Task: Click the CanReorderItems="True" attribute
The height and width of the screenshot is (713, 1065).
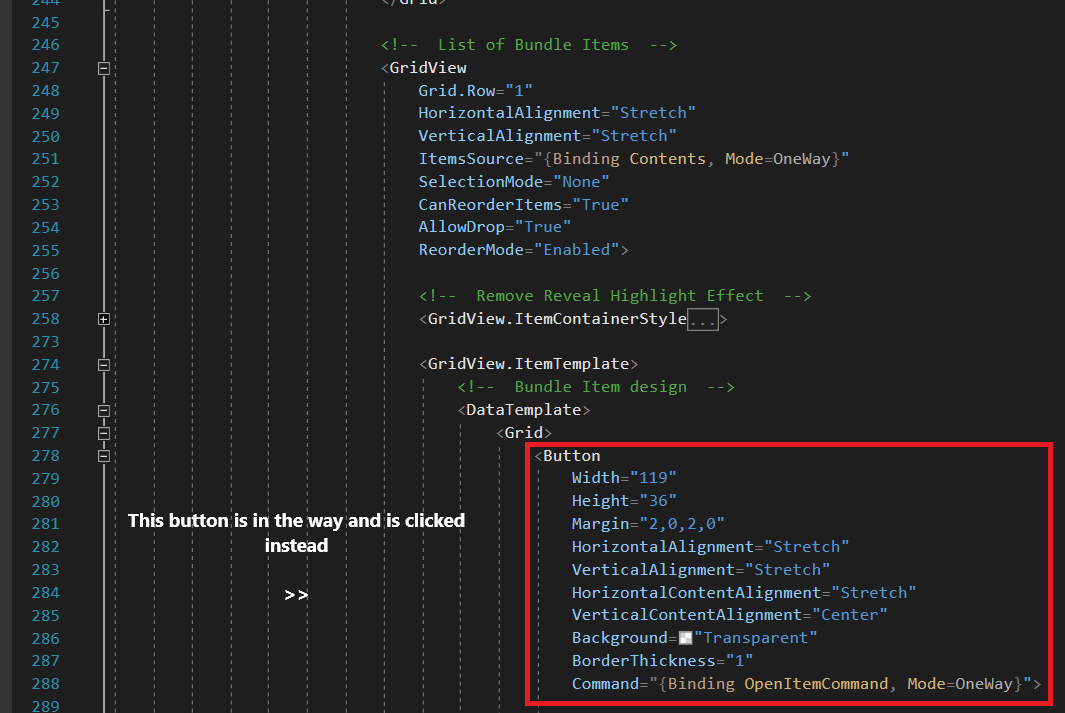Action: [524, 204]
